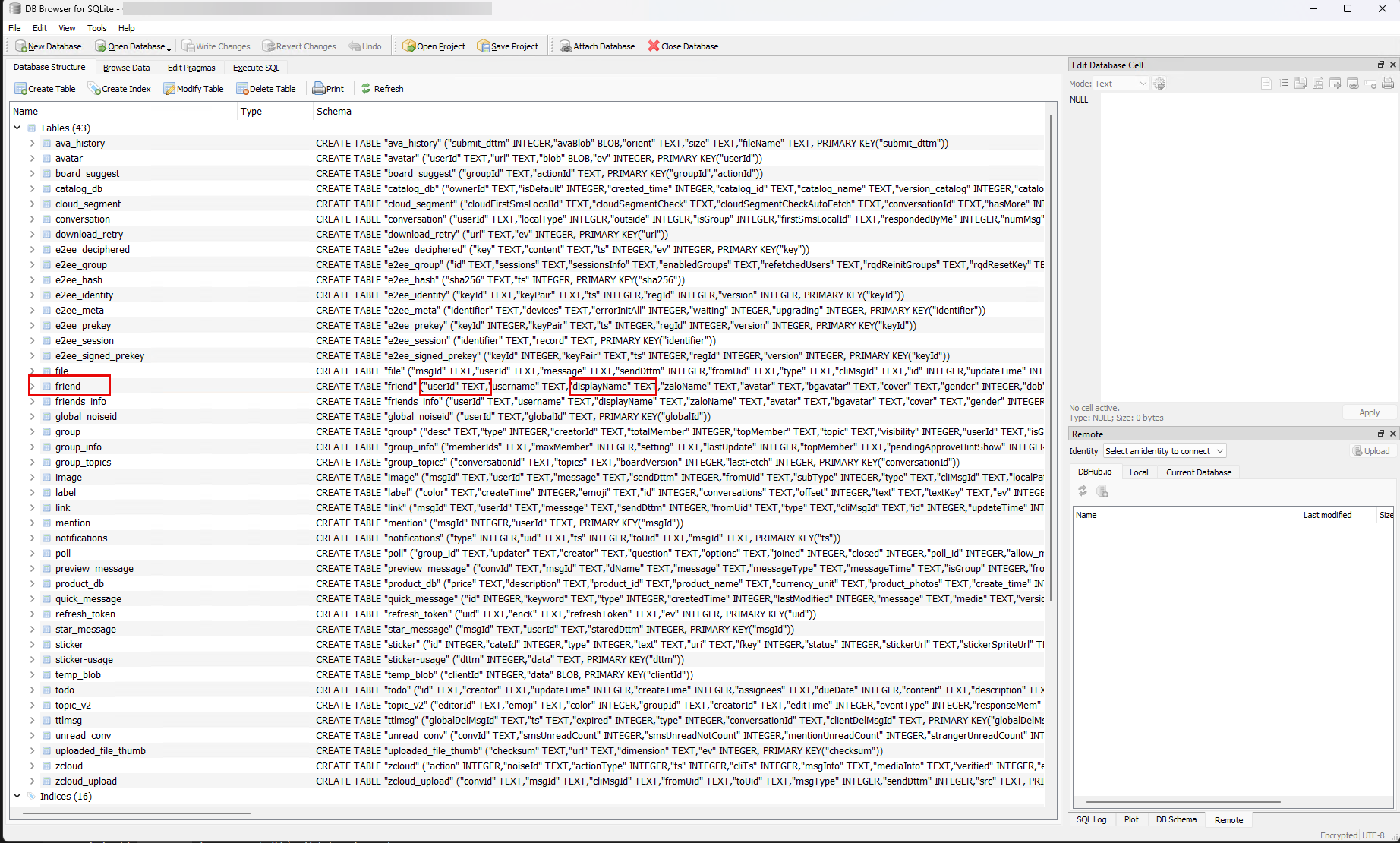This screenshot has width=1400, height=843.
Task: Close the Remote panel
Action: [1392, 434]
